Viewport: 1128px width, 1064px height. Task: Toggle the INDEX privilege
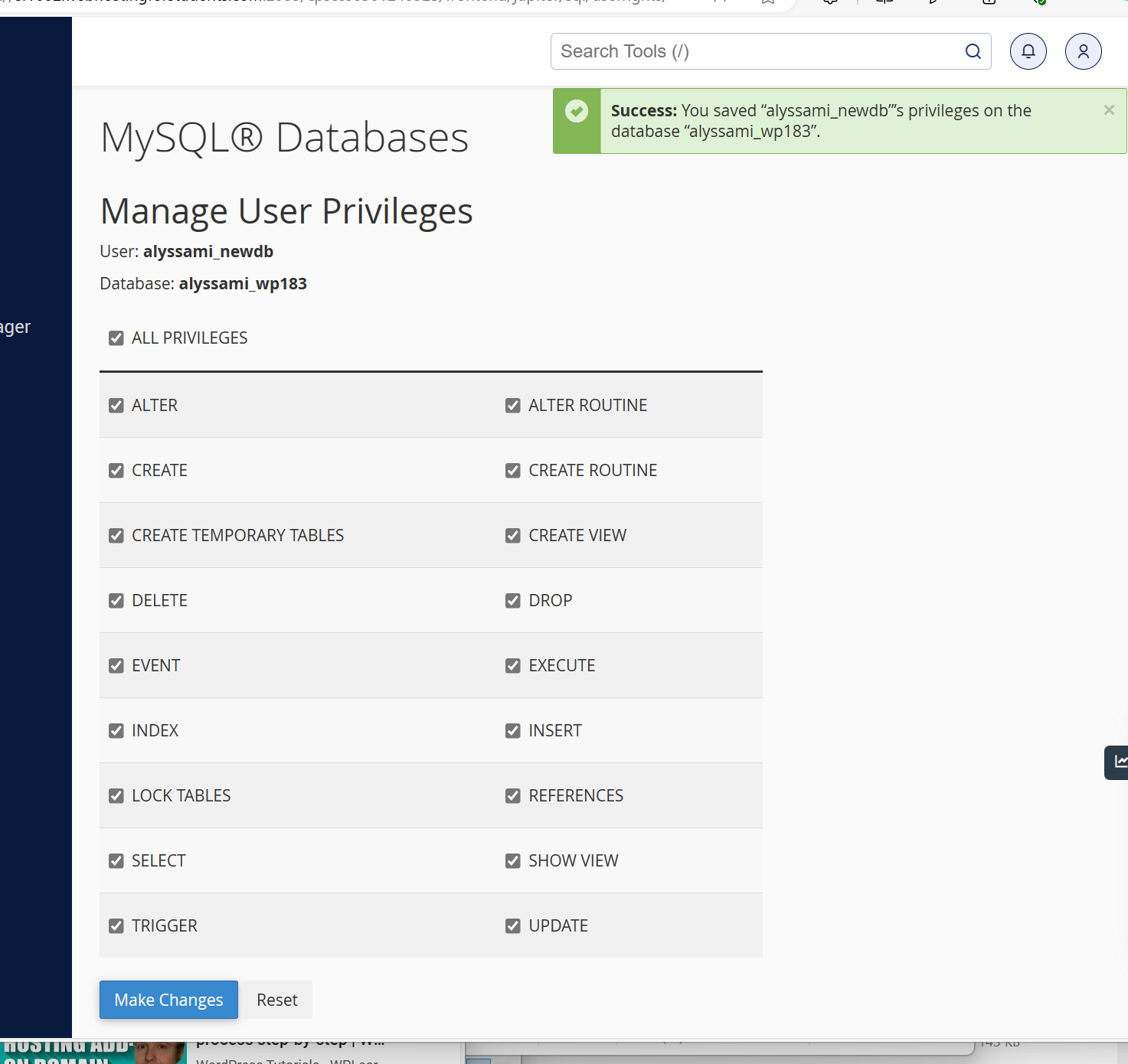(x=116, y=731)
